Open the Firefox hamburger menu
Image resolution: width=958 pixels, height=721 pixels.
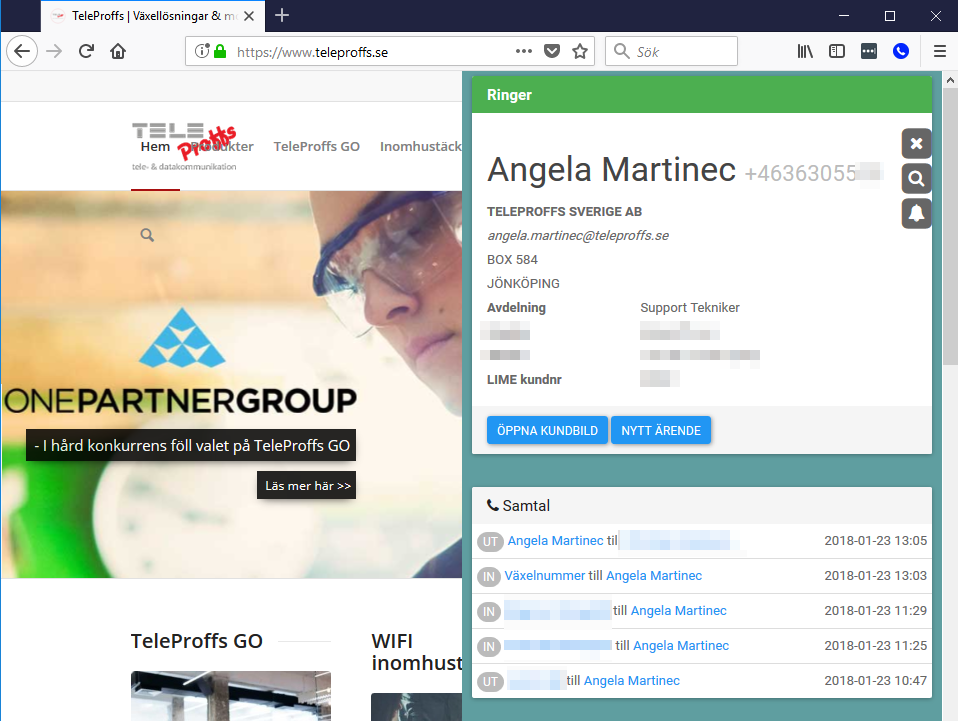940,51
